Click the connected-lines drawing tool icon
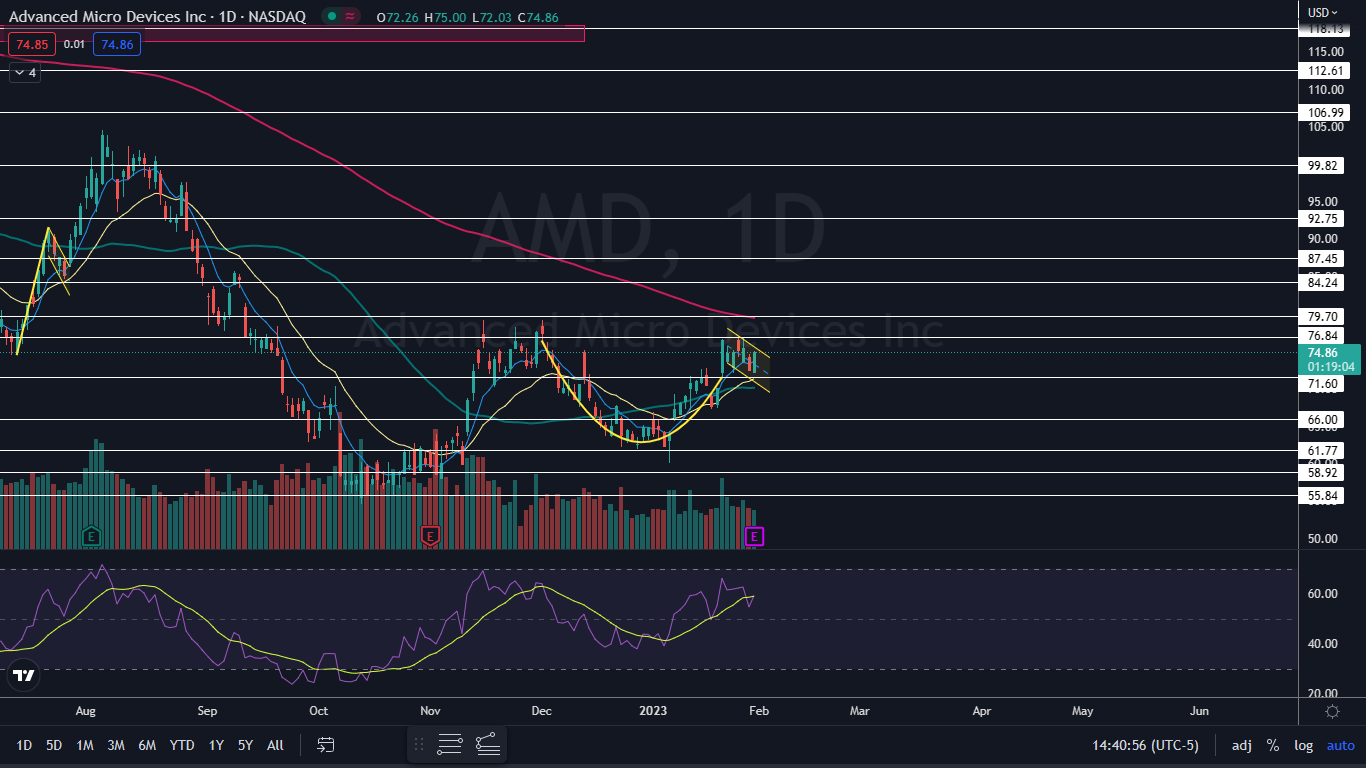 pos(488,744)
